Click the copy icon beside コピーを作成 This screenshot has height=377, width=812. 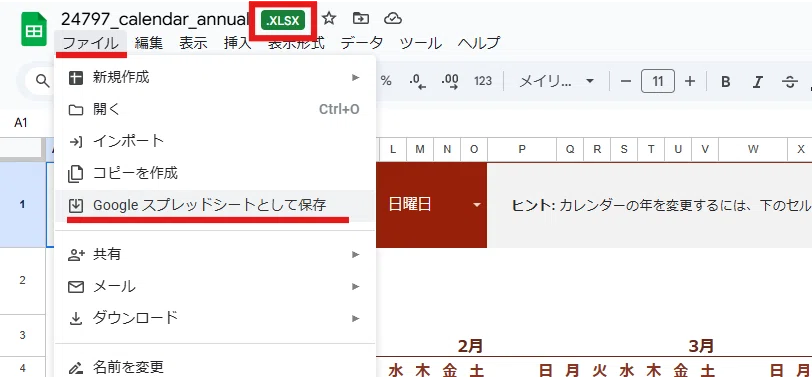tap(76, 174)
